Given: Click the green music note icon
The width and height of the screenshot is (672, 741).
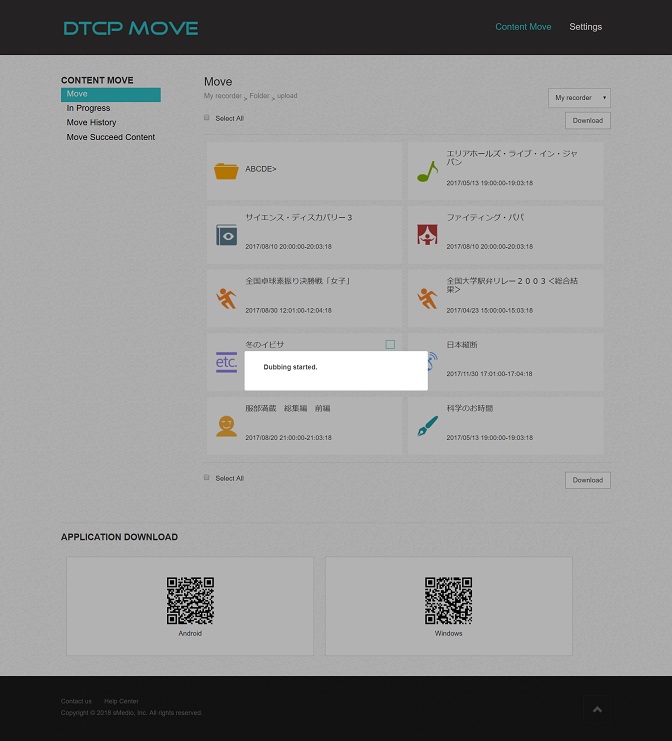Looking at the screenshot, I should coord(427,171).
